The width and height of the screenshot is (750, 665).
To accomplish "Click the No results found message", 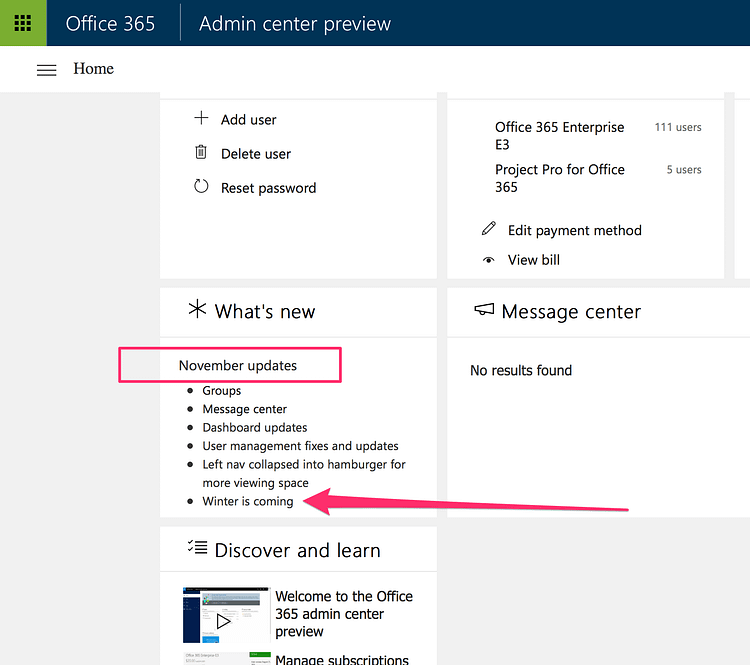I will click(521, 370).
